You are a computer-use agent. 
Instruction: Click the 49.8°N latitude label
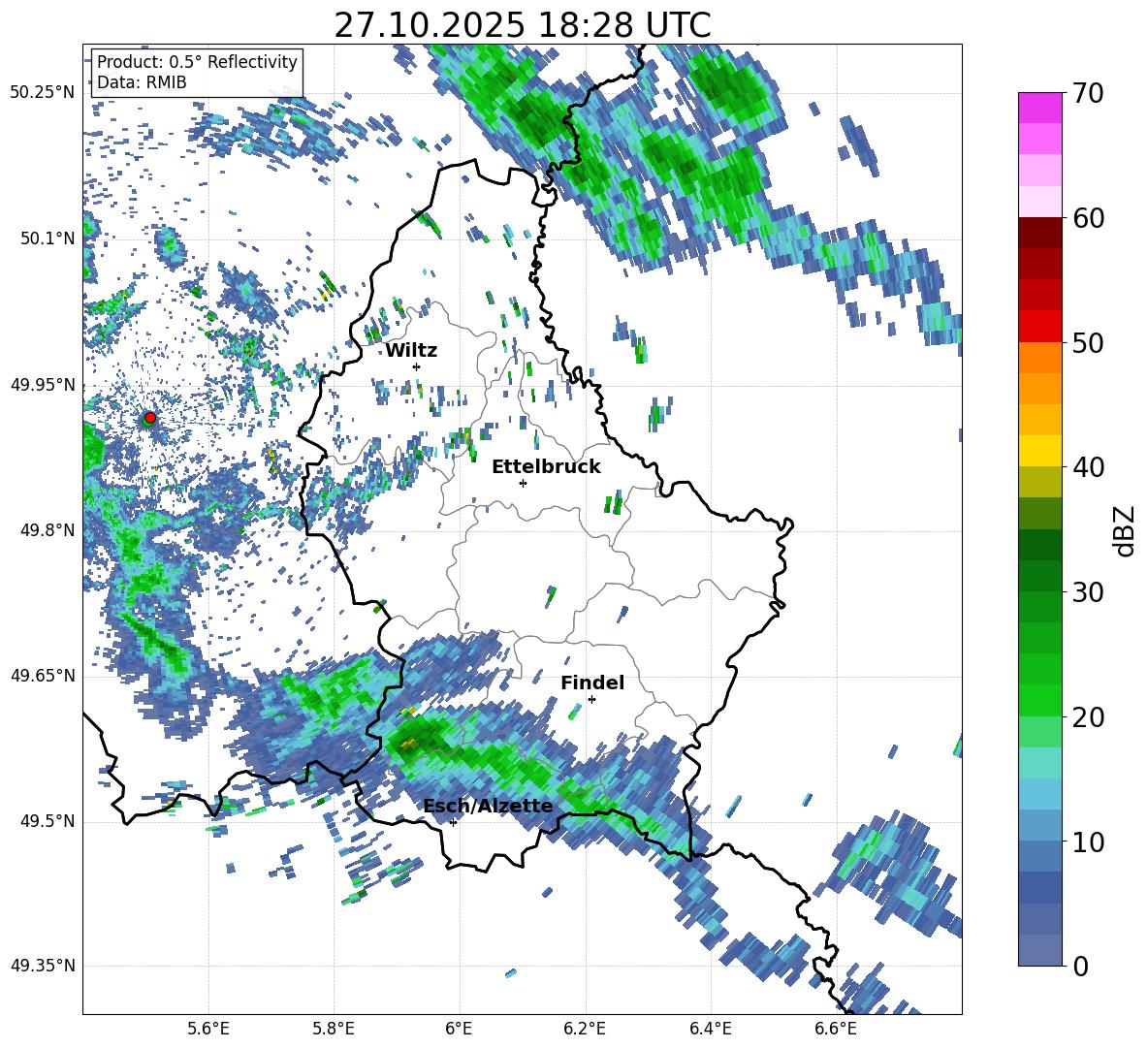(x=47, y=530)
